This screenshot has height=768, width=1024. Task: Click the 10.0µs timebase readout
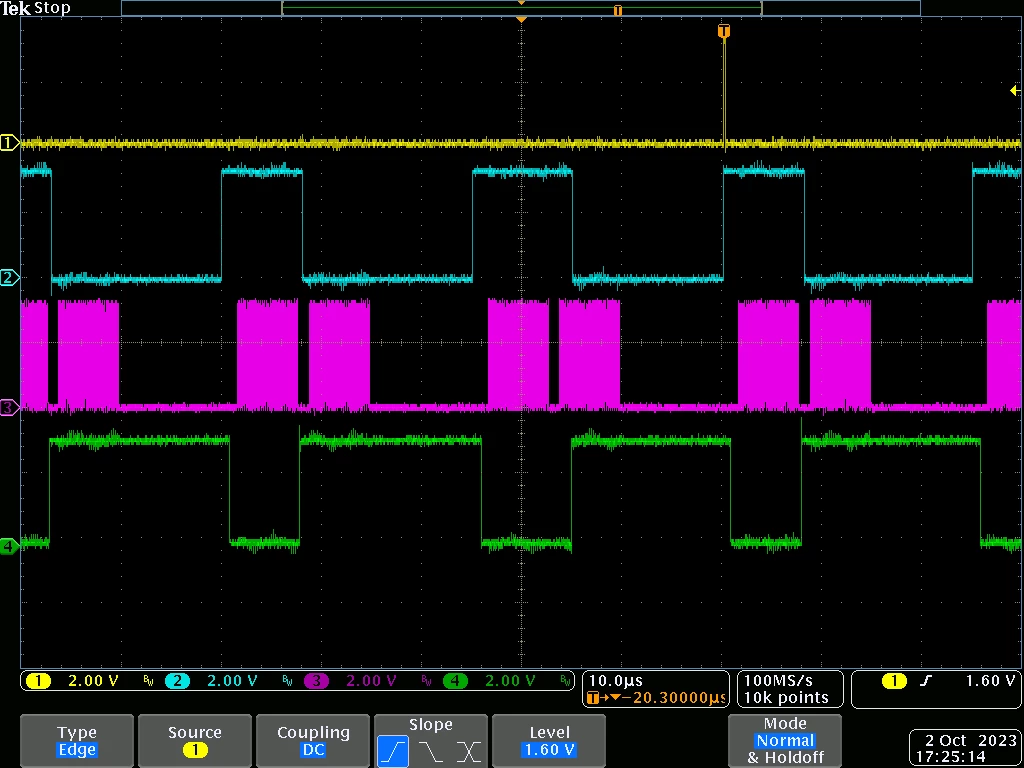click(616, 680)
